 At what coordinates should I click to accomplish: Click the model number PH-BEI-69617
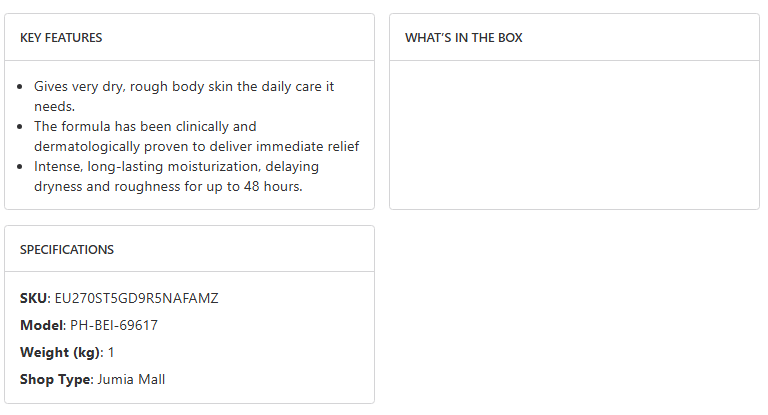click(114, 325)
